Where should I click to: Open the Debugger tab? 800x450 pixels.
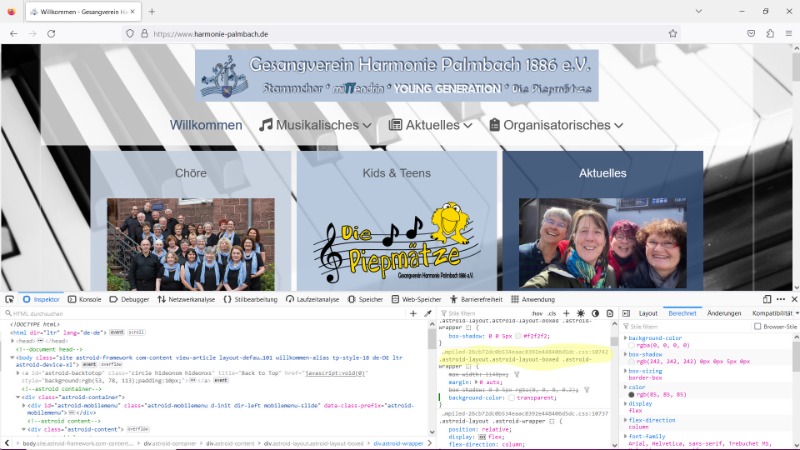(130, 299)
